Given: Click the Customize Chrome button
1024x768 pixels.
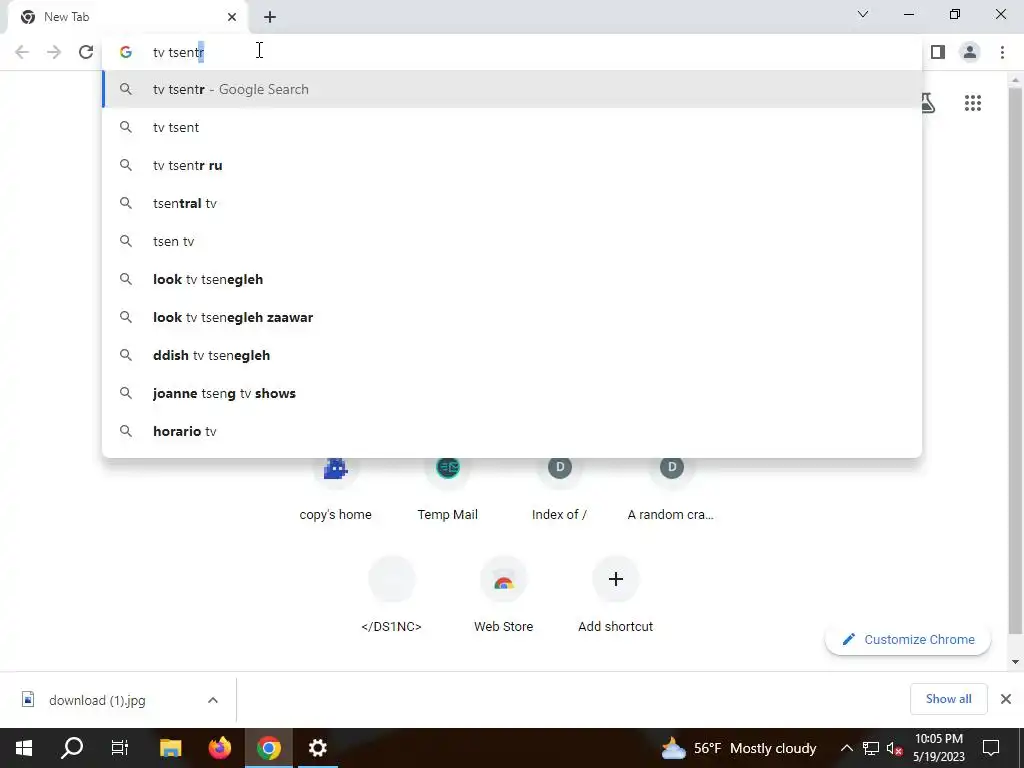Looking at the screenshot, I should (x=908, y=639).
